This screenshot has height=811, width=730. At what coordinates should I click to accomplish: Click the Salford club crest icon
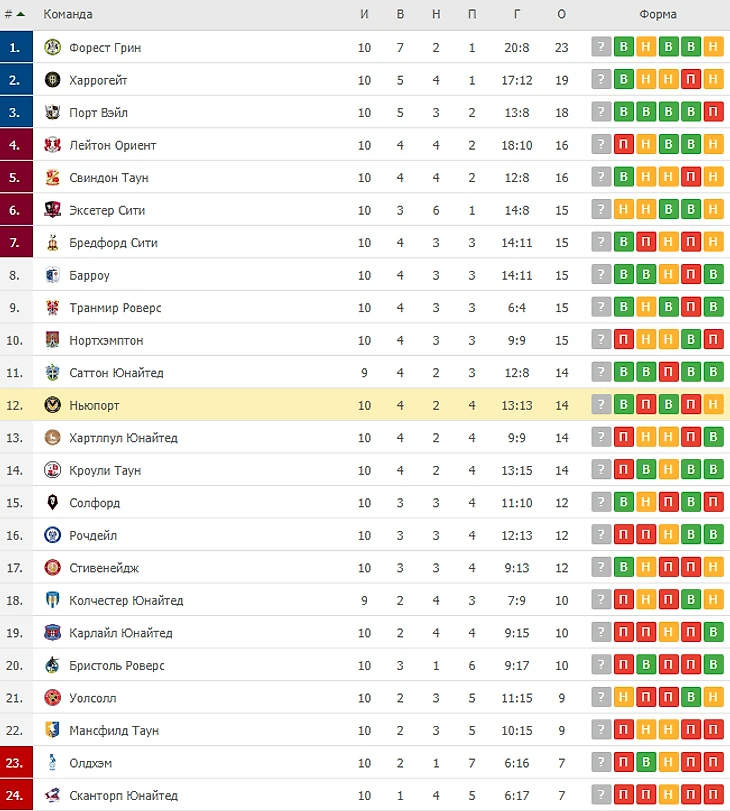pos(53,503)
